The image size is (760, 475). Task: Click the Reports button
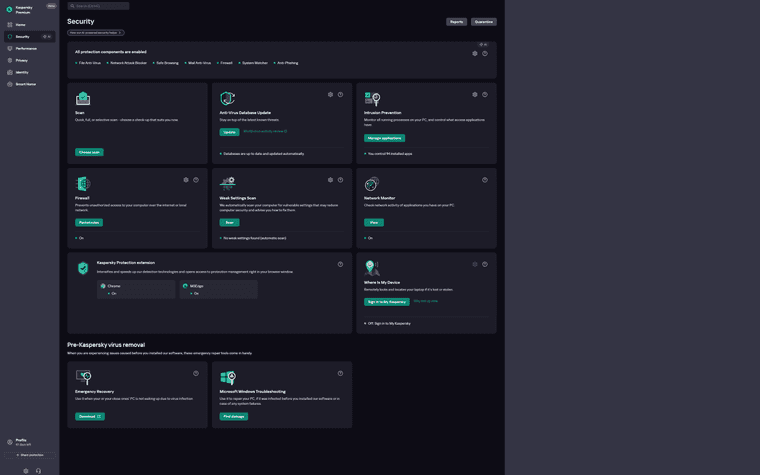click(x=456, y=22)
